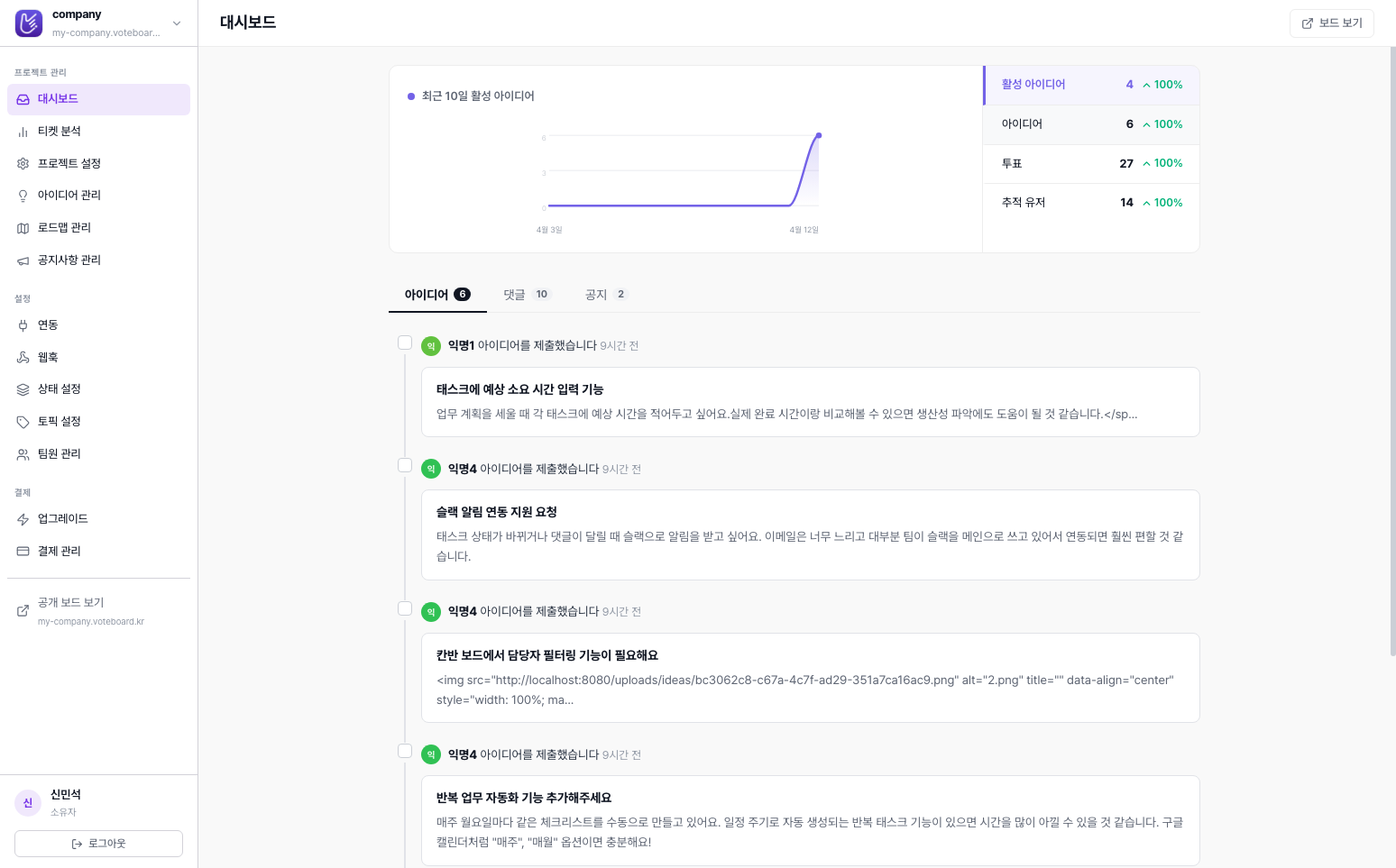Click the 익명1 author name

[x=461, y=346]
